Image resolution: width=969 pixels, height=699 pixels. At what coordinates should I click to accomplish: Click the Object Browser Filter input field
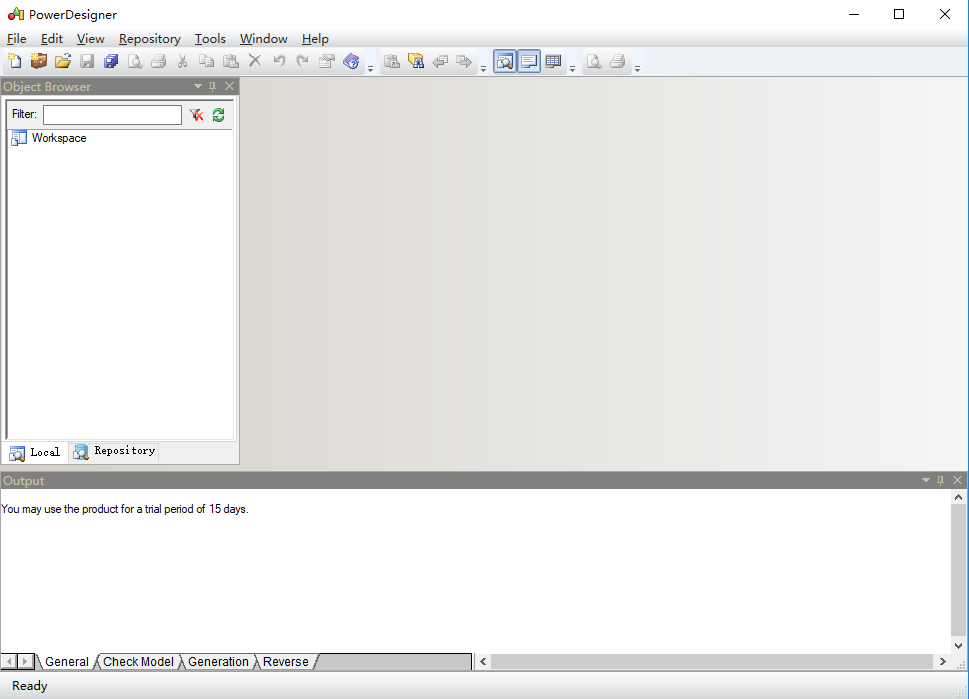pos(112,115)
